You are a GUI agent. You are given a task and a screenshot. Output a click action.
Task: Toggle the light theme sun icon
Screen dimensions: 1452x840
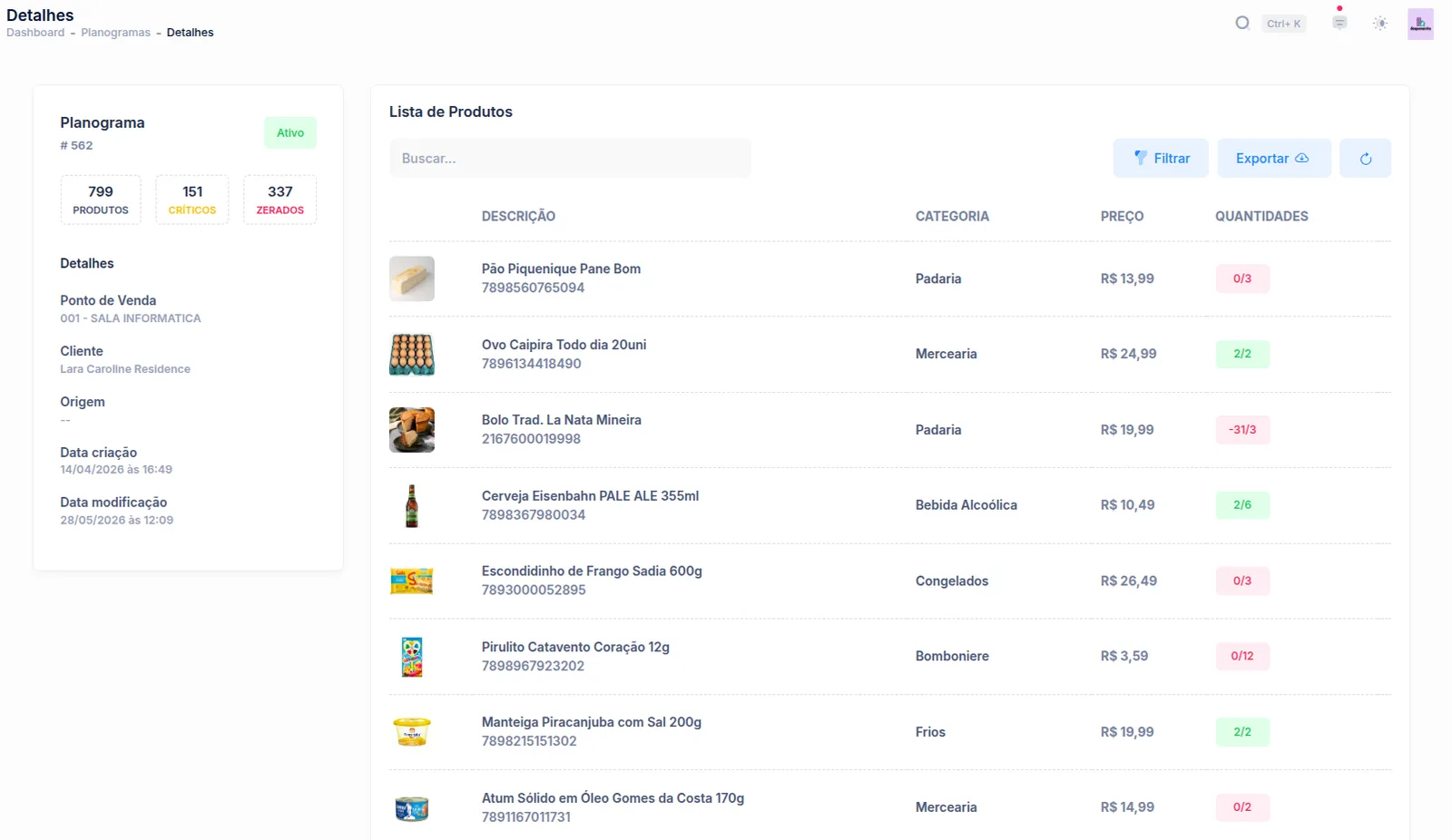[x=1380, y=24]
